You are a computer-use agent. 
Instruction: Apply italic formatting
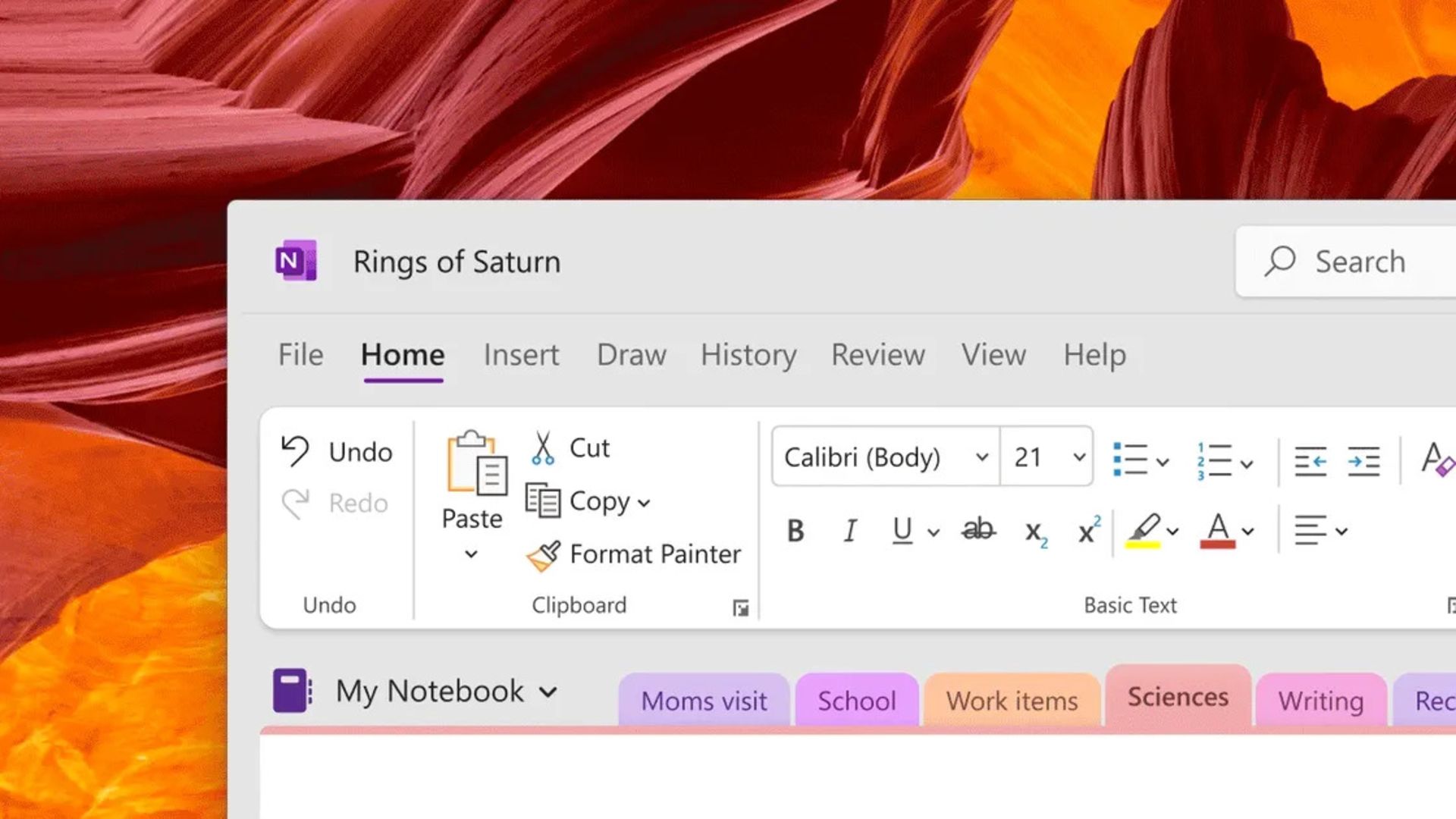[x=849, y=531]
